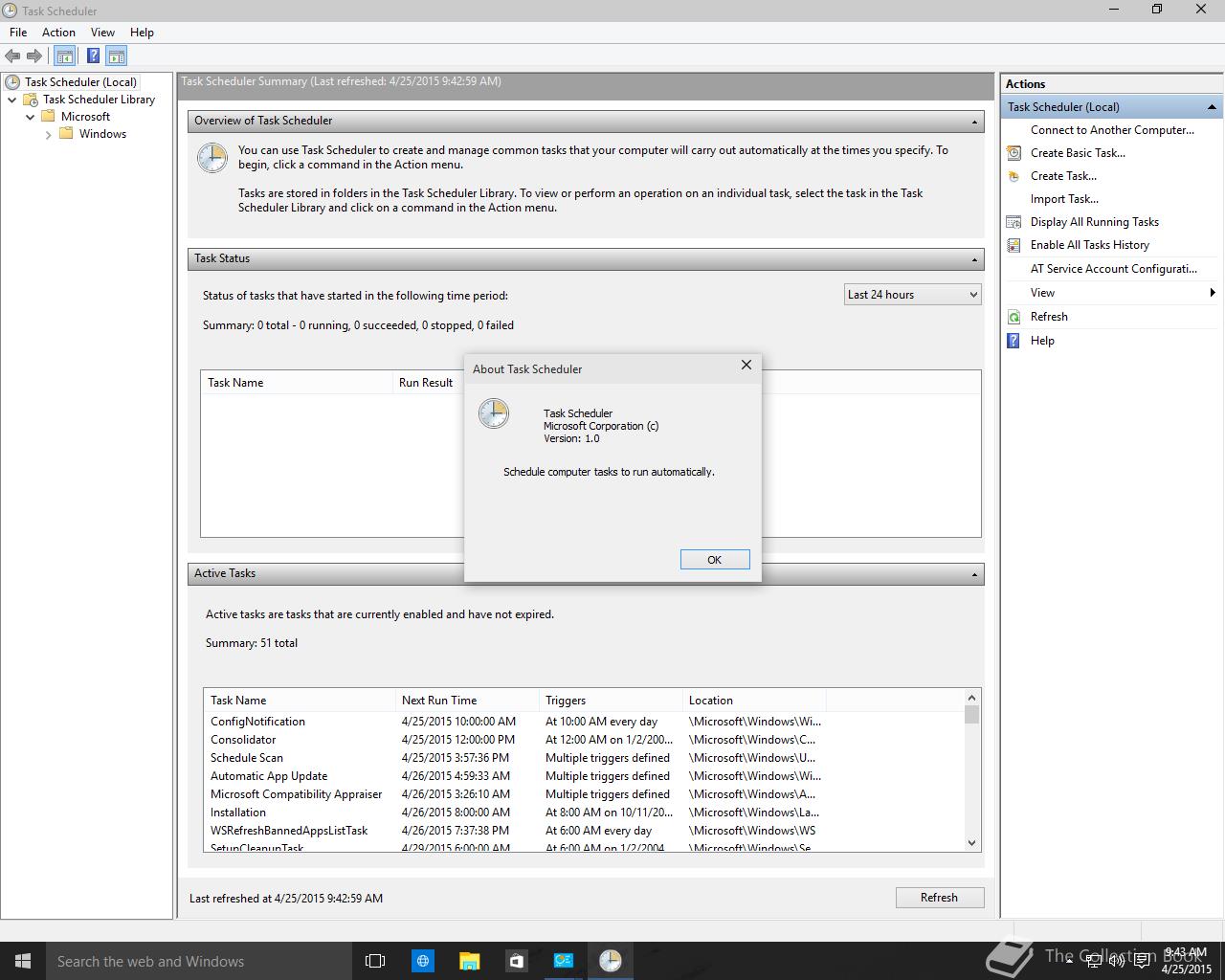
Task: Click the Windows Start button
Action: 23,961
